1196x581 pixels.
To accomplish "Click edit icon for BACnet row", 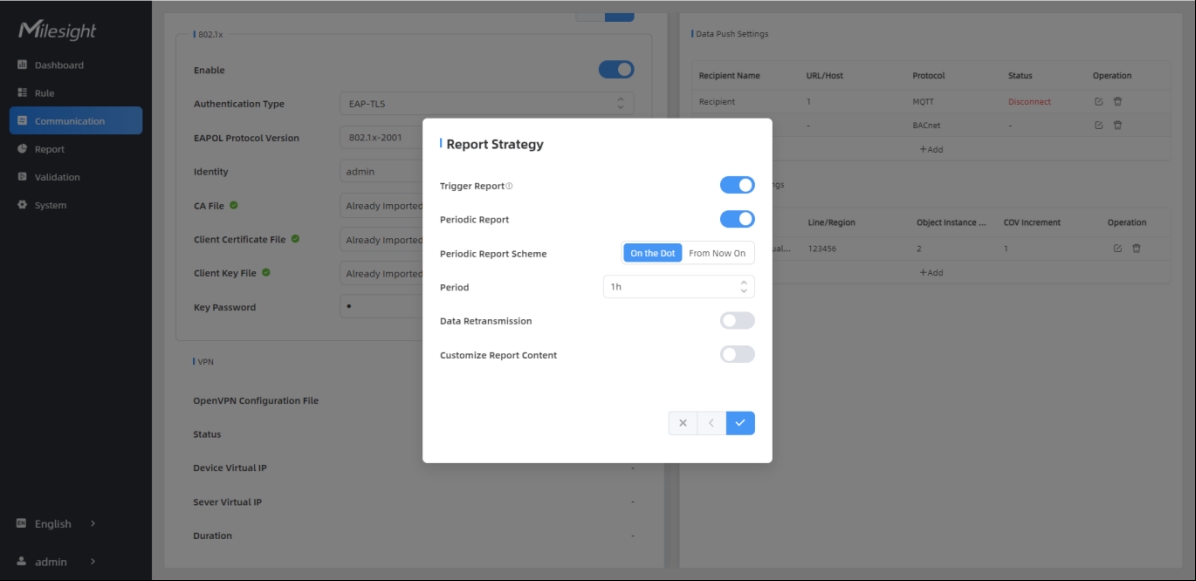I will point(1099,125).
